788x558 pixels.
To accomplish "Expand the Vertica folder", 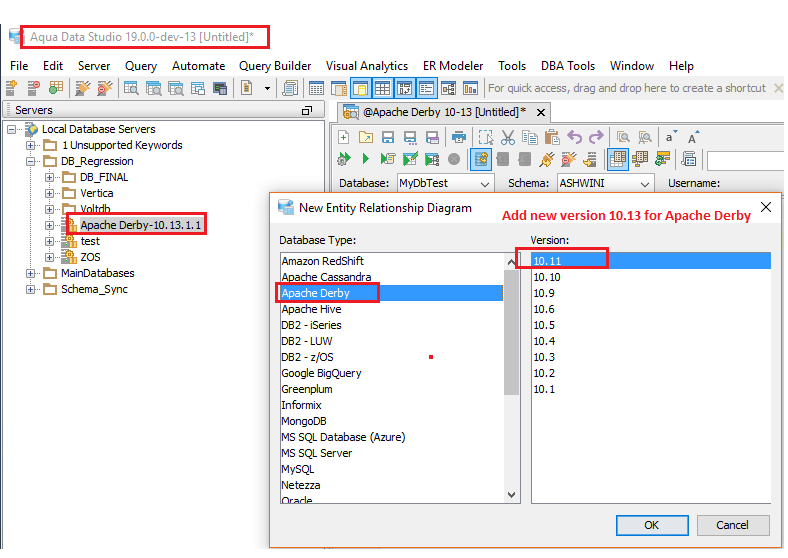I will click(x=49, y=194).
